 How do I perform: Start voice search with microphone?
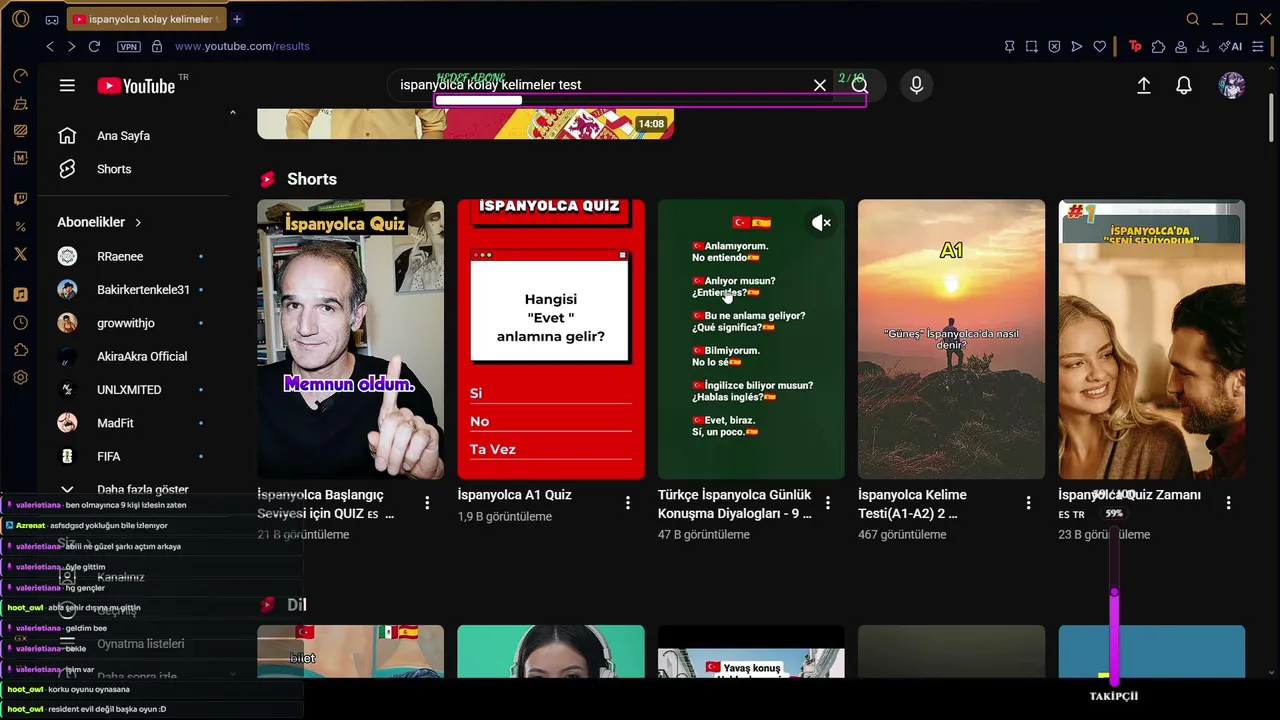tap(916, 86)
